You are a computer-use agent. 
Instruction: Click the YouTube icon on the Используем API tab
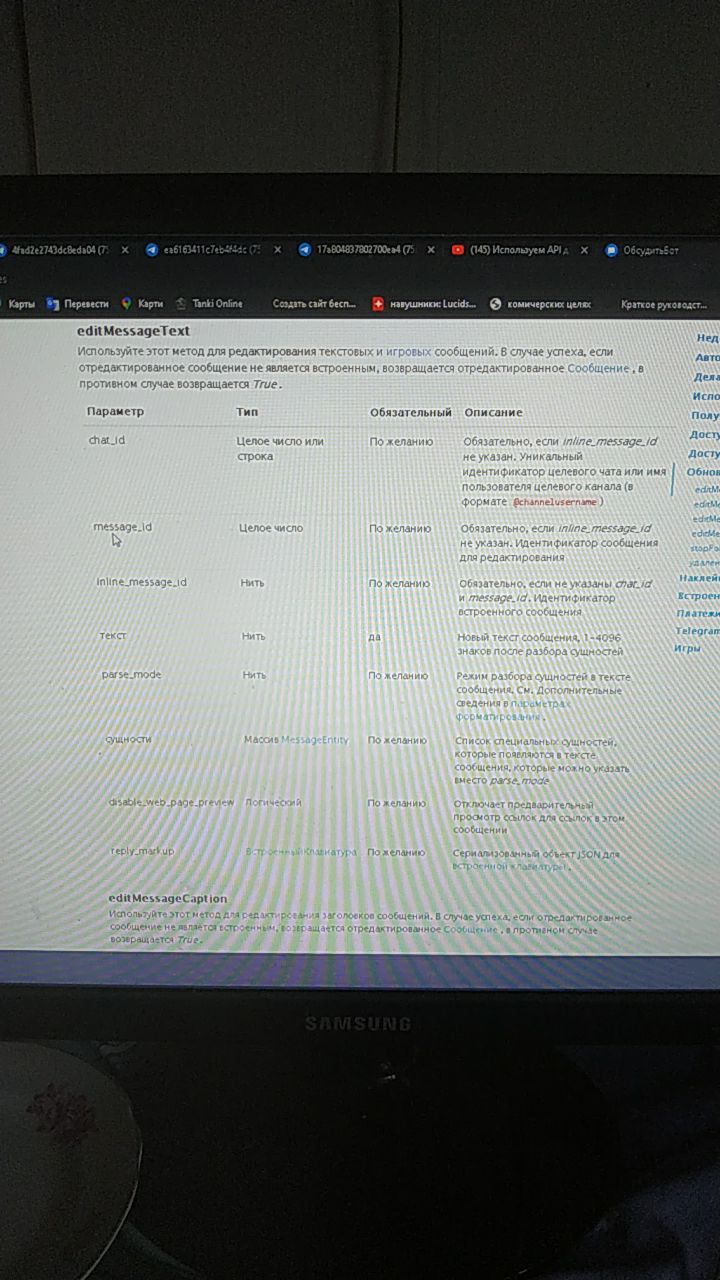[458, 251]
